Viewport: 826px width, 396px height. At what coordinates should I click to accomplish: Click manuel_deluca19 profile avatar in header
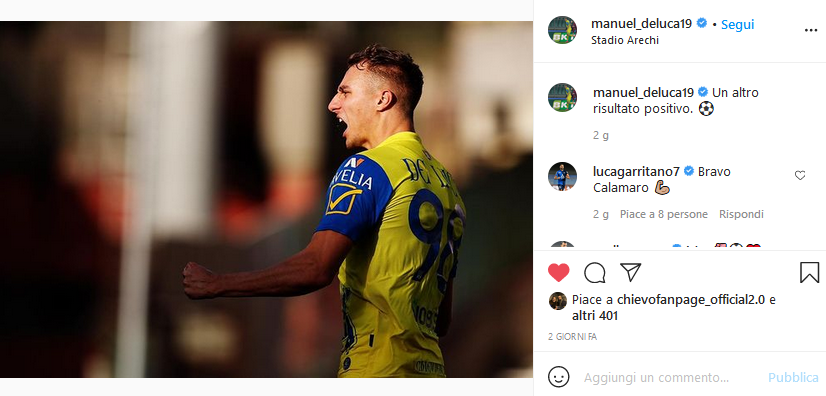[x=562, y=30]
